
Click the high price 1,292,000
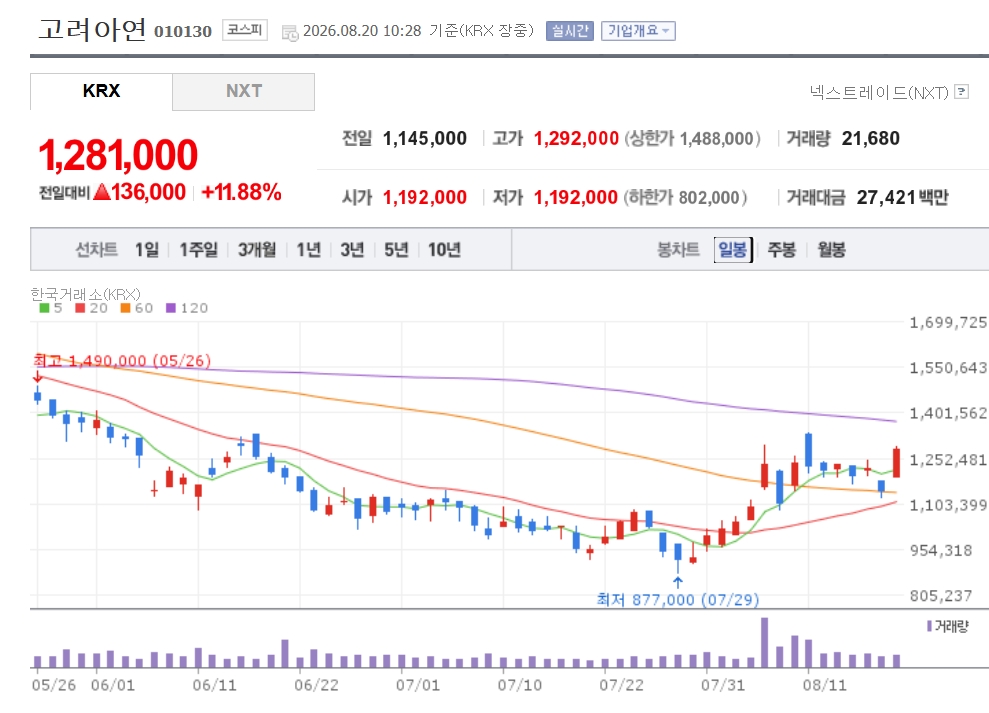(576, 138)
